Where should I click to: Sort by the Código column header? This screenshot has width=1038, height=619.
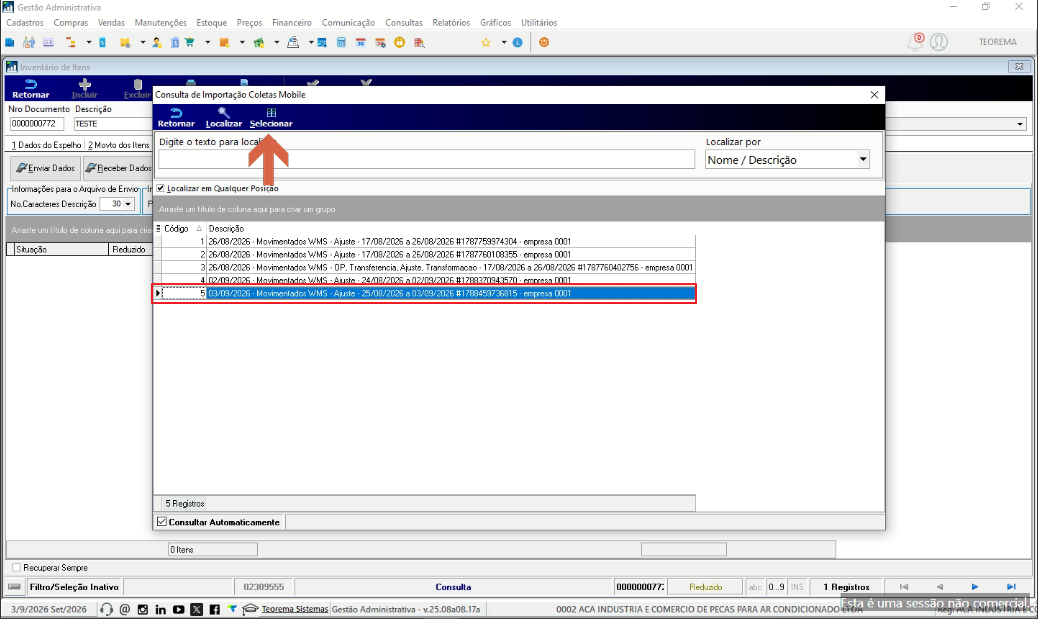point(176,228)
